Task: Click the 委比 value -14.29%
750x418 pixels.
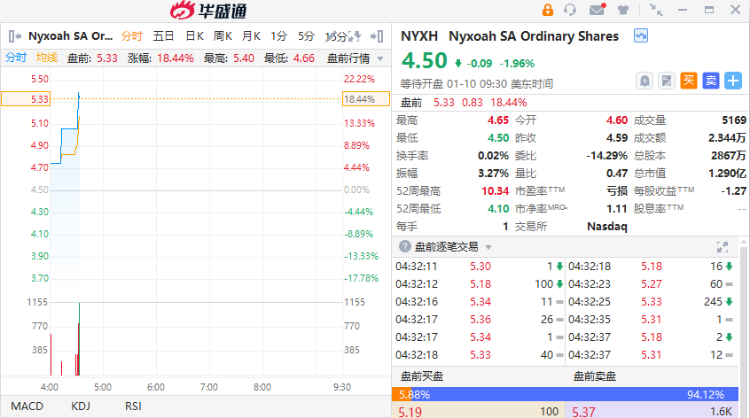Action: click(x=607, y=155)
